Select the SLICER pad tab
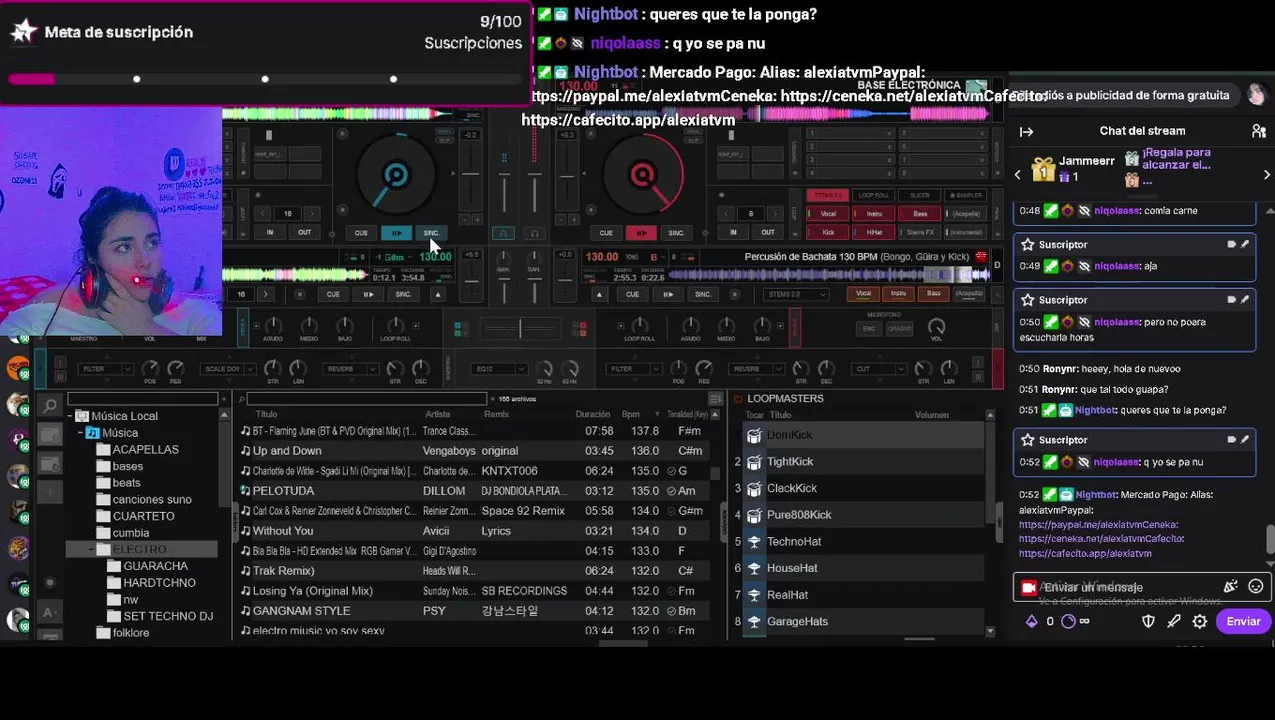 (920, 195)
